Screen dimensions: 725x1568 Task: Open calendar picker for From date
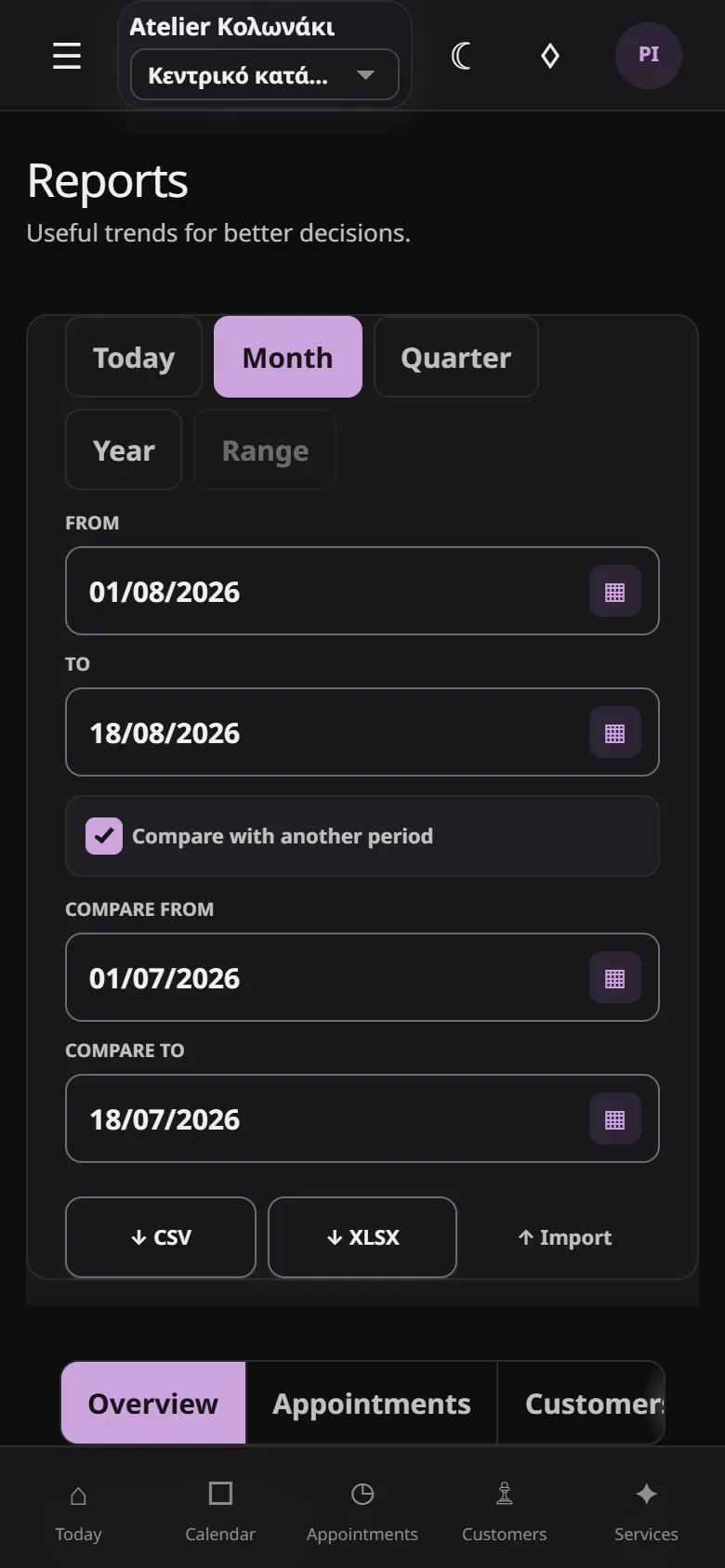pyautogui.click(x=615, y=592)
